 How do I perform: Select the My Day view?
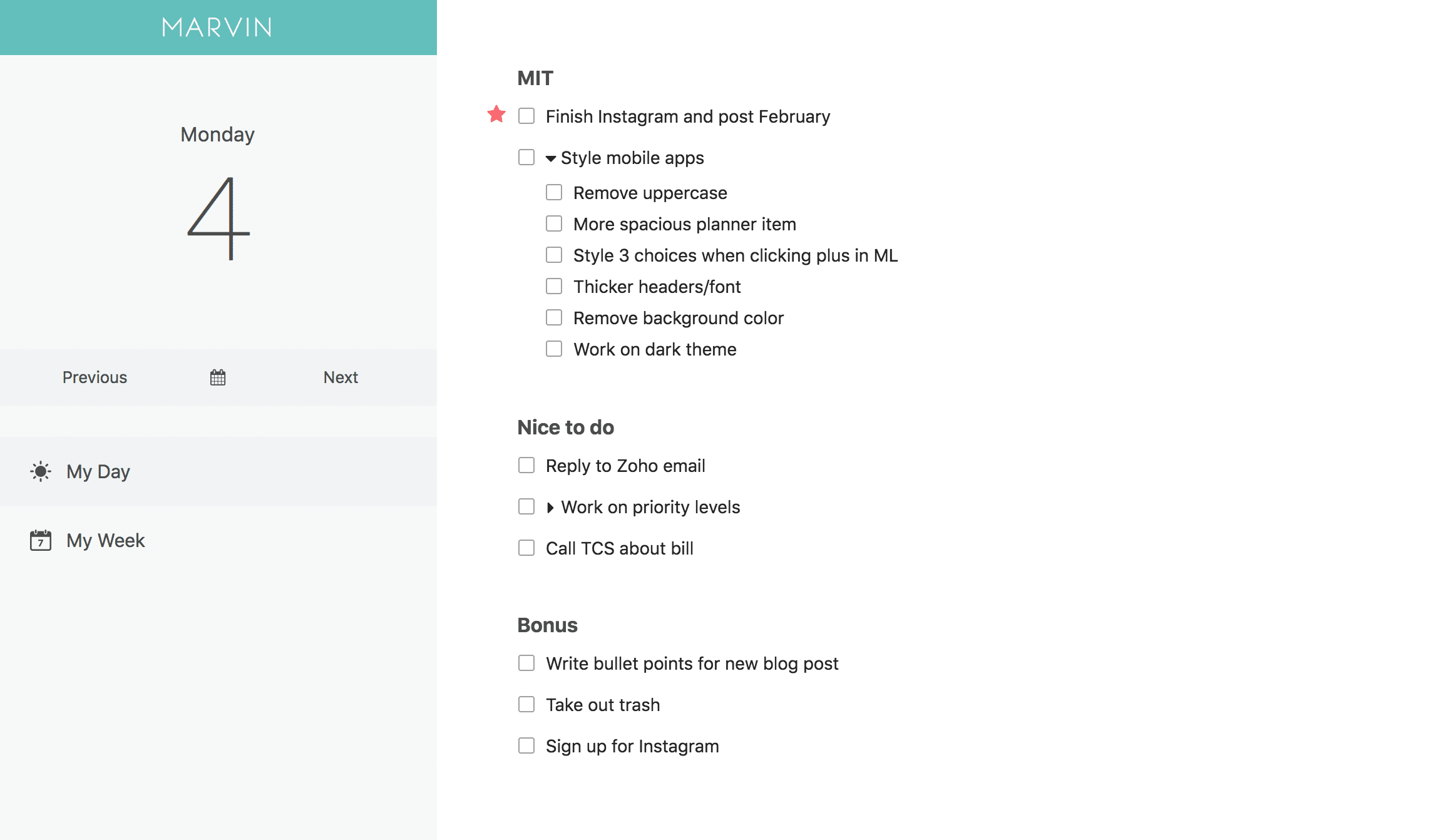[218, 471]
